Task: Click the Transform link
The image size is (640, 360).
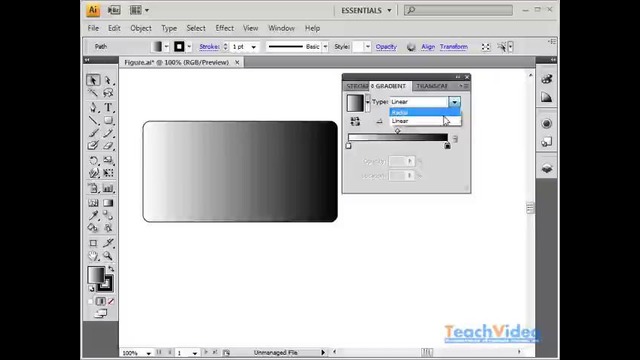Action: point(453,47)
